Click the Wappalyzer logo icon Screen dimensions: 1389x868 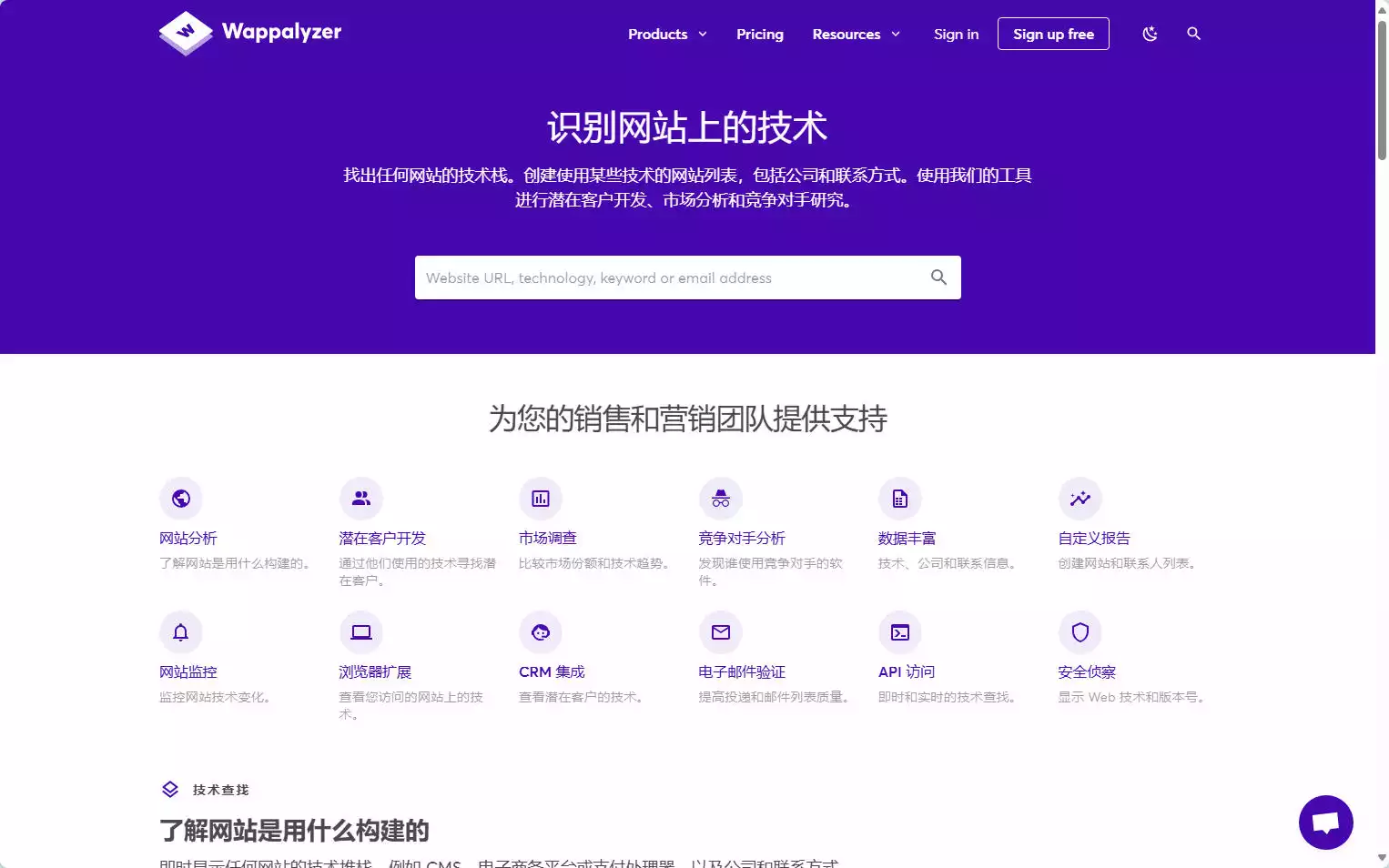pos(186,33)
